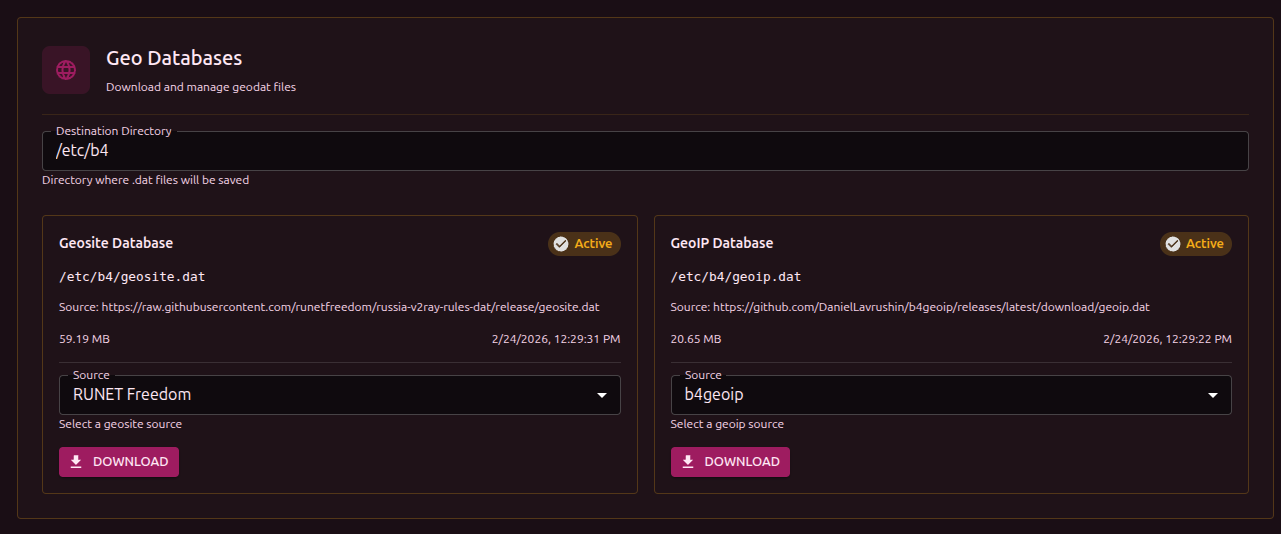Screen dimensions: 1281x534
Task: Select the Geosite Database card heading
Action: [x=116, y=243]
